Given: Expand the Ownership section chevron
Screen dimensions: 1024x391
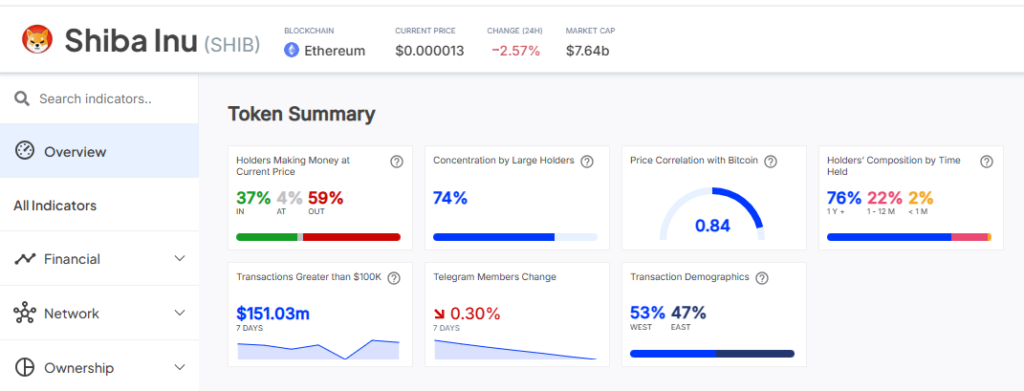Looking at the screenshot, I should (180, 368).
